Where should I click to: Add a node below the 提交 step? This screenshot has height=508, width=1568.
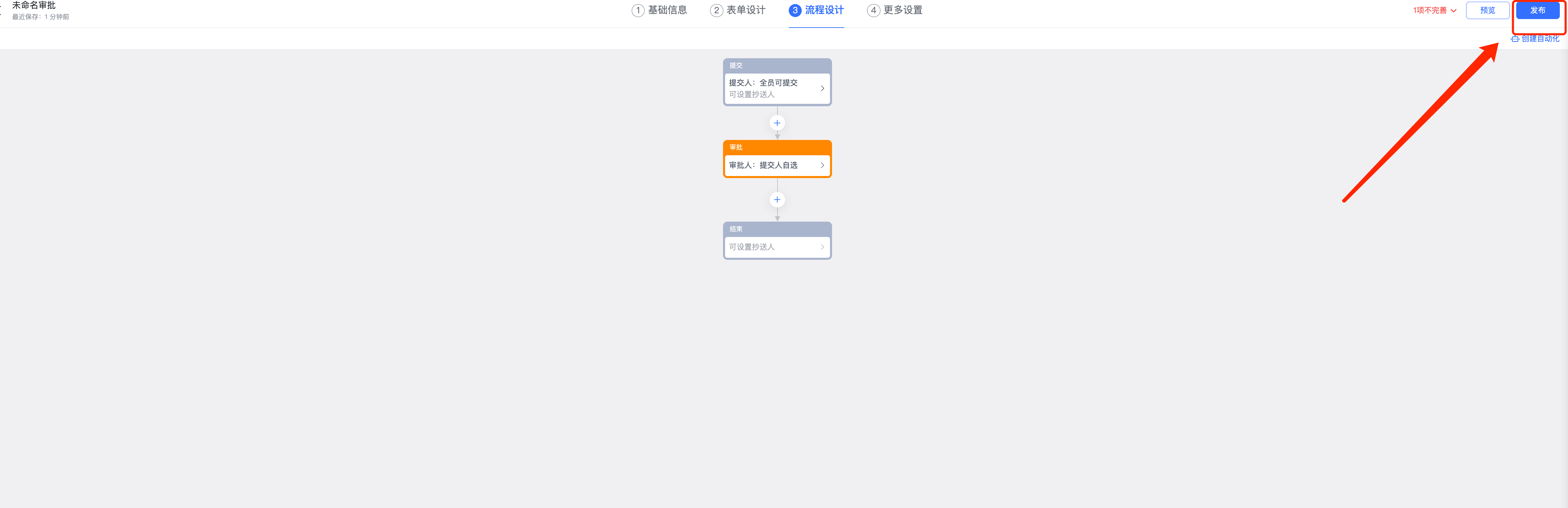[x=777, y=123]
